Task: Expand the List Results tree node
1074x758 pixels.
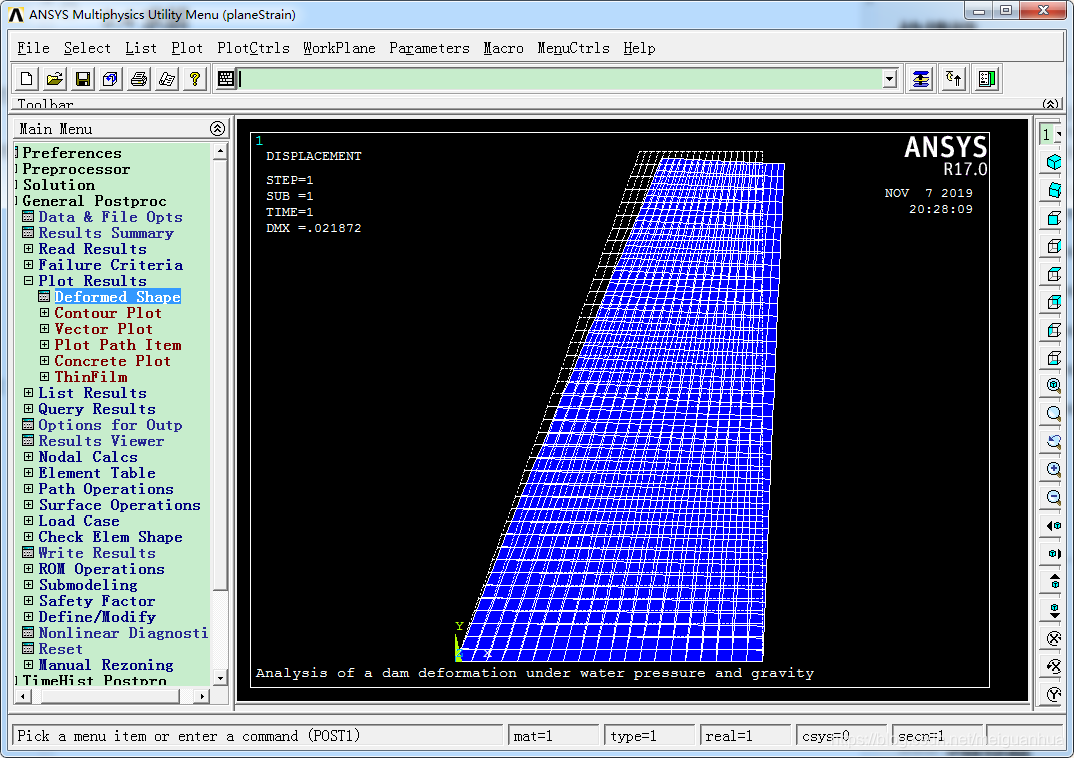Action: tap(29, 393)
